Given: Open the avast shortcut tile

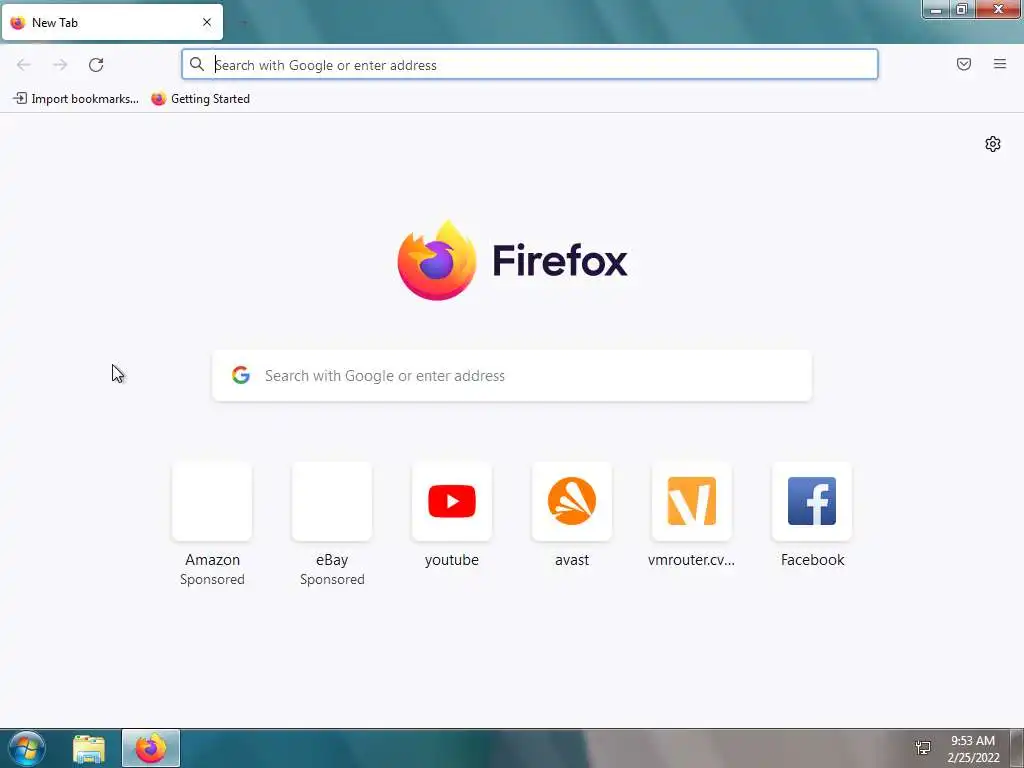Looking at the screenshot, I should point(572,502).
